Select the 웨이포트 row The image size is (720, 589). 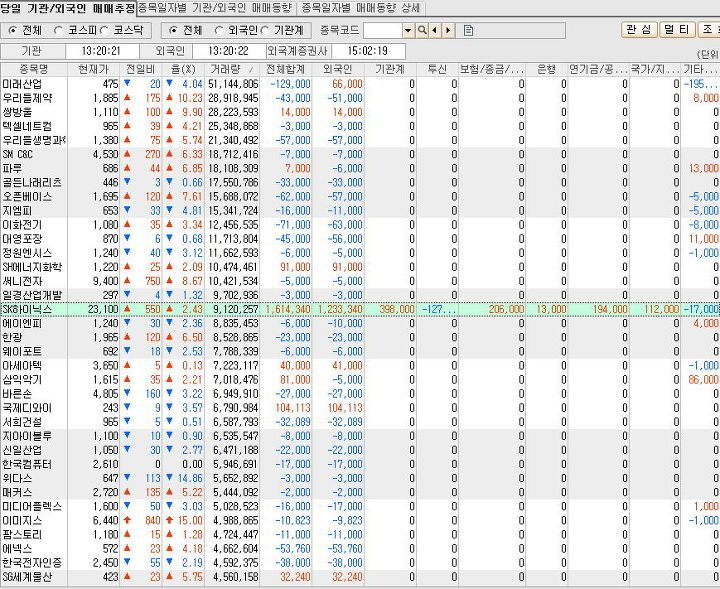[360, 352]
